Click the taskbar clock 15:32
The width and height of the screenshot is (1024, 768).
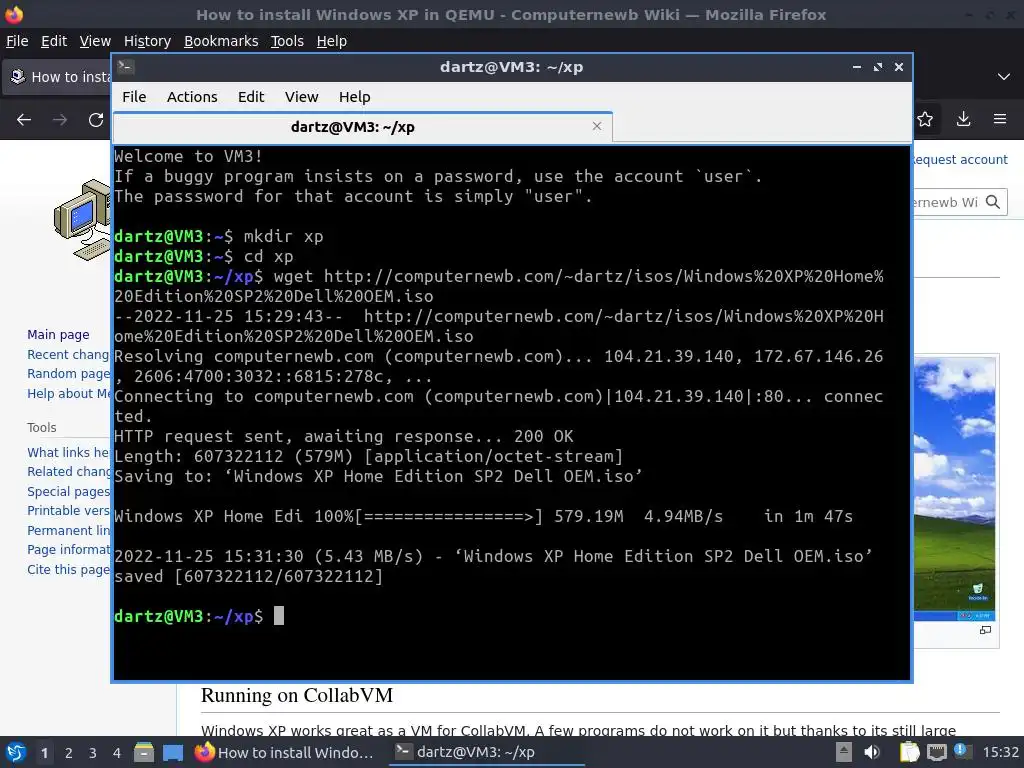tap(1000, 752)
